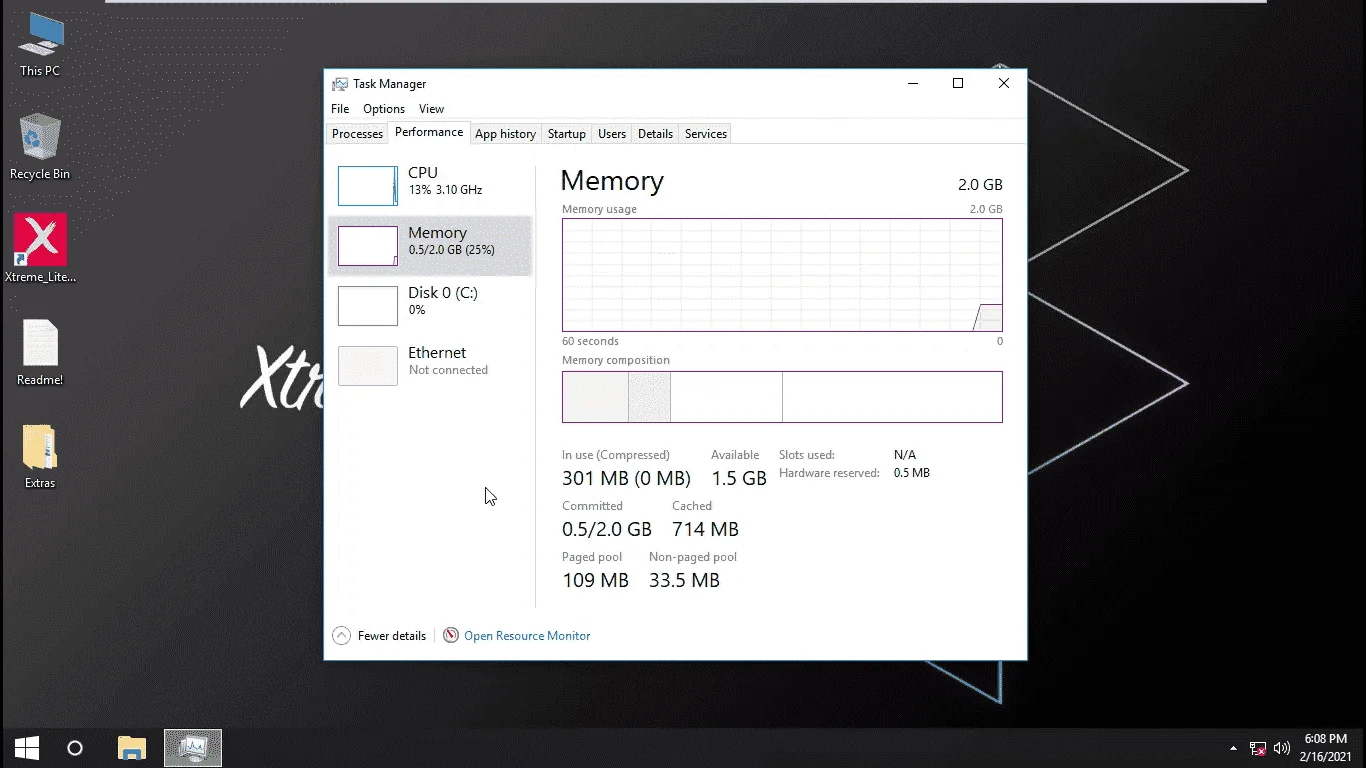Image resolution: width=1366 pixels, height=768 pixels.
Task: Select the Ethernet performance item
Action: coord(430,366)
